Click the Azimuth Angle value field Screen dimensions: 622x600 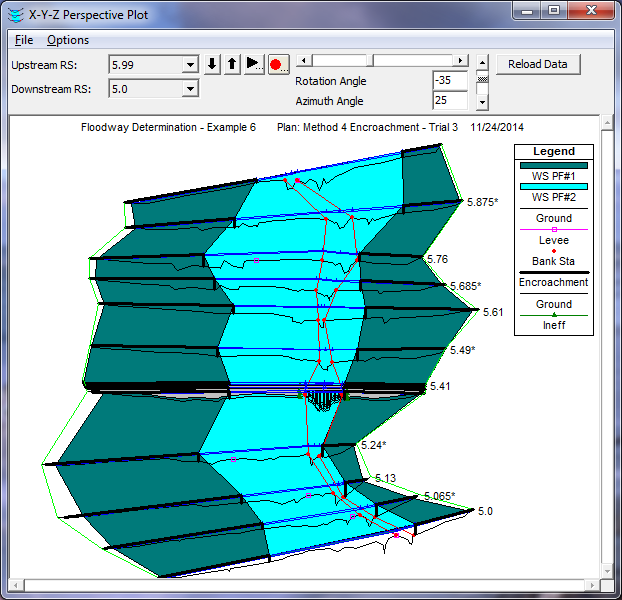tap(450, 100)
